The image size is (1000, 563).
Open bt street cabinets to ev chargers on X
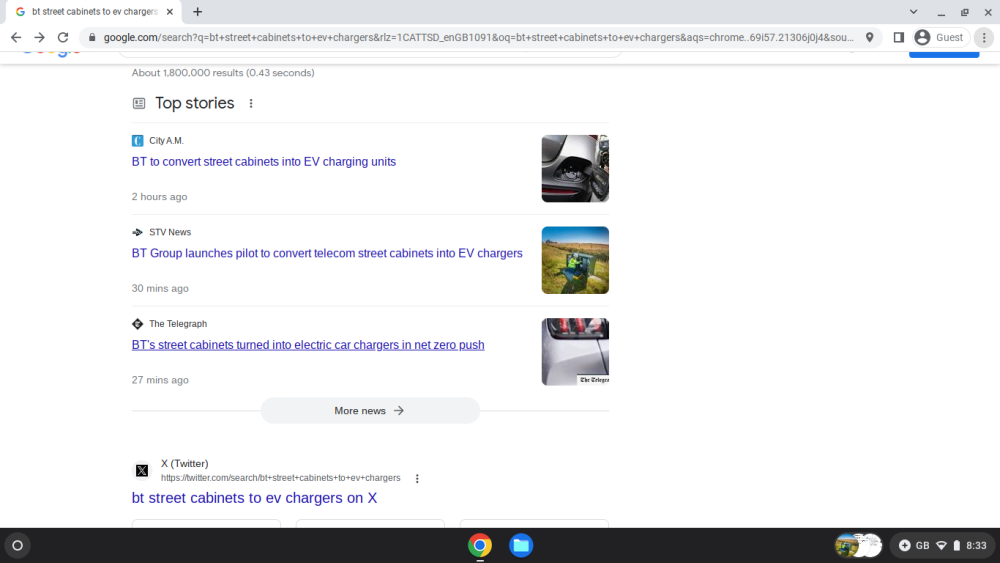[254, 498]
